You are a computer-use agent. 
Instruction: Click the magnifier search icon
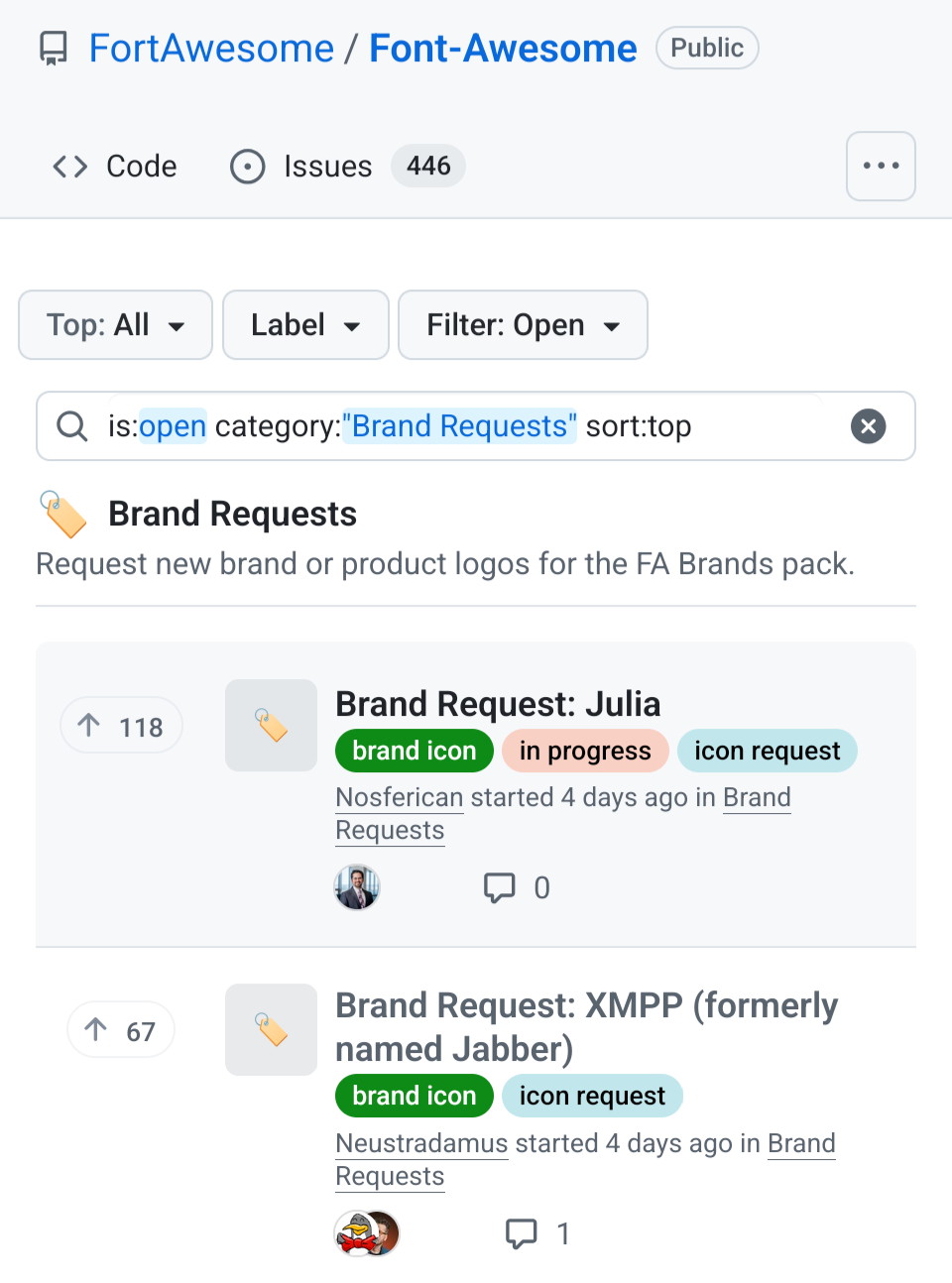click(x=71, y=426)
